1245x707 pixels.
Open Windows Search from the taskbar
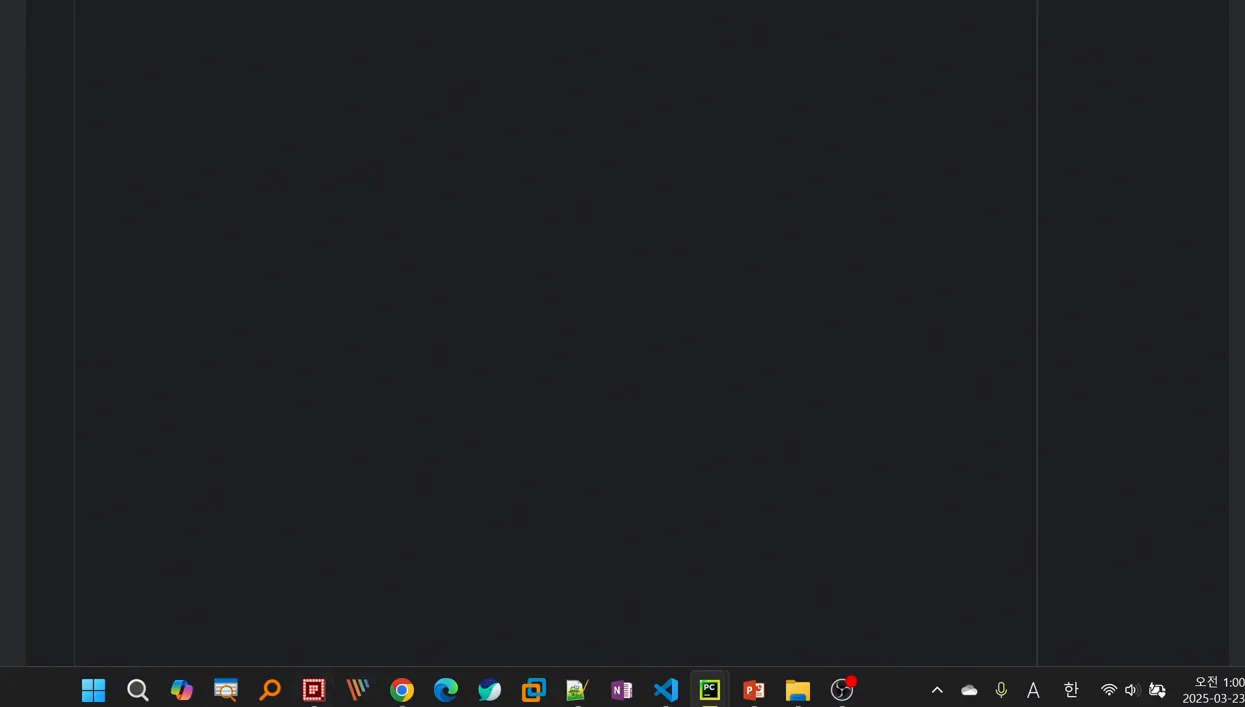pos(138,690)
